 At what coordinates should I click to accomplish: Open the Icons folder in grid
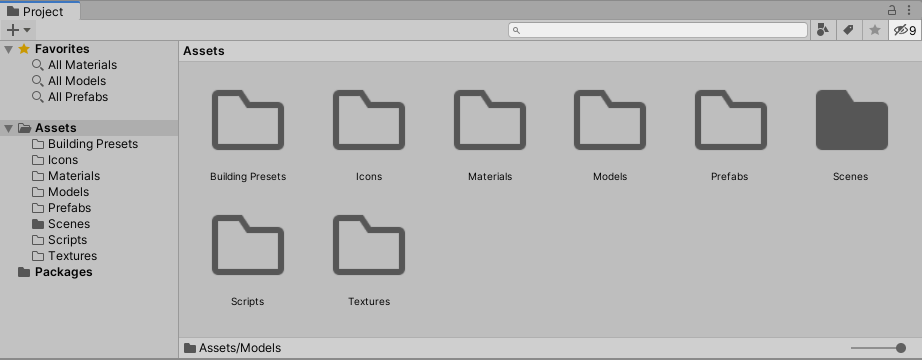point(369,120)
